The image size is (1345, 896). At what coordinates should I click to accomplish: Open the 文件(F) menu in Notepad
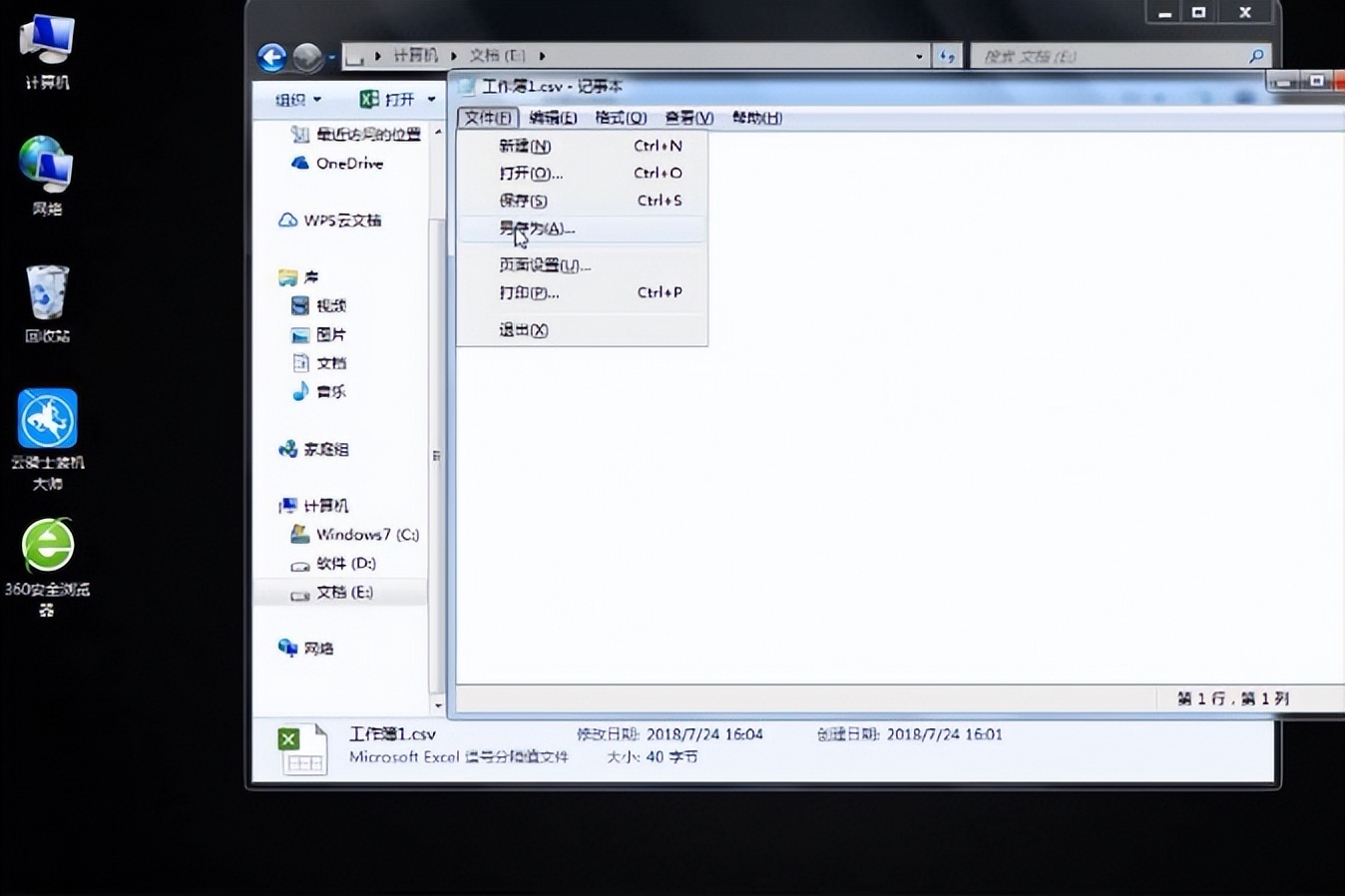(488, 118)
